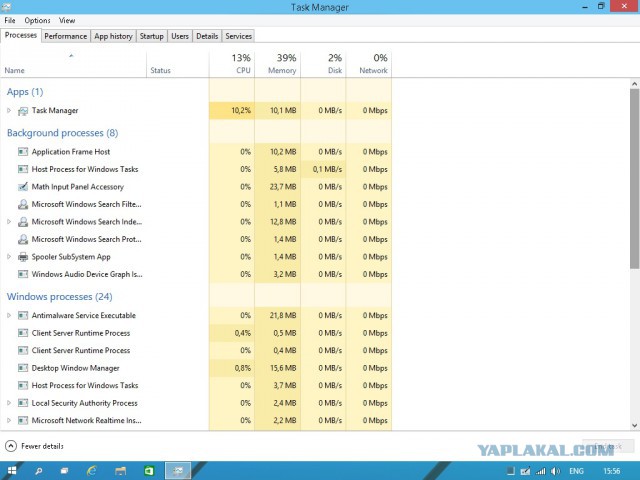Image resolution: width=640 pixels, height=480 pixels.
Task: Click the Task Manager app icon in Apps list
Action: tap(23, 111)
